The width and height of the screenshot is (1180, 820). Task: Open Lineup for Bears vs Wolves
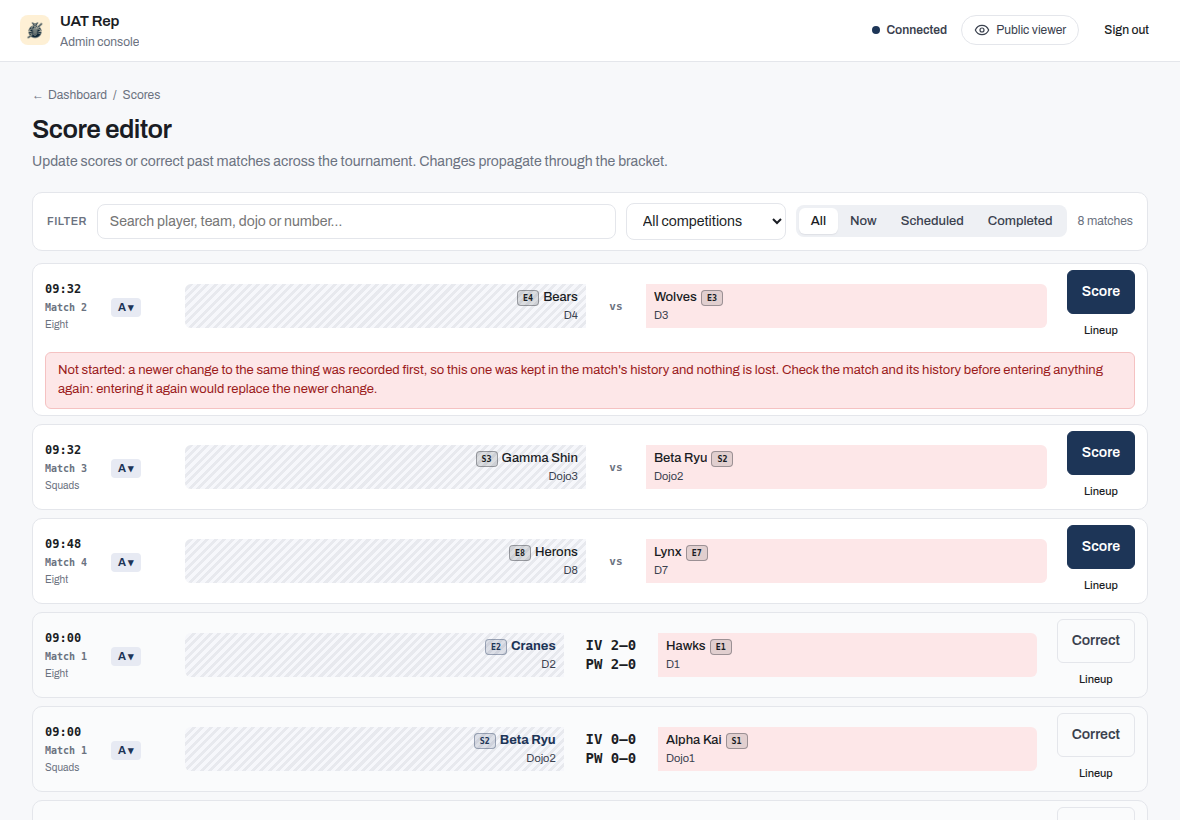[1100, 330]
